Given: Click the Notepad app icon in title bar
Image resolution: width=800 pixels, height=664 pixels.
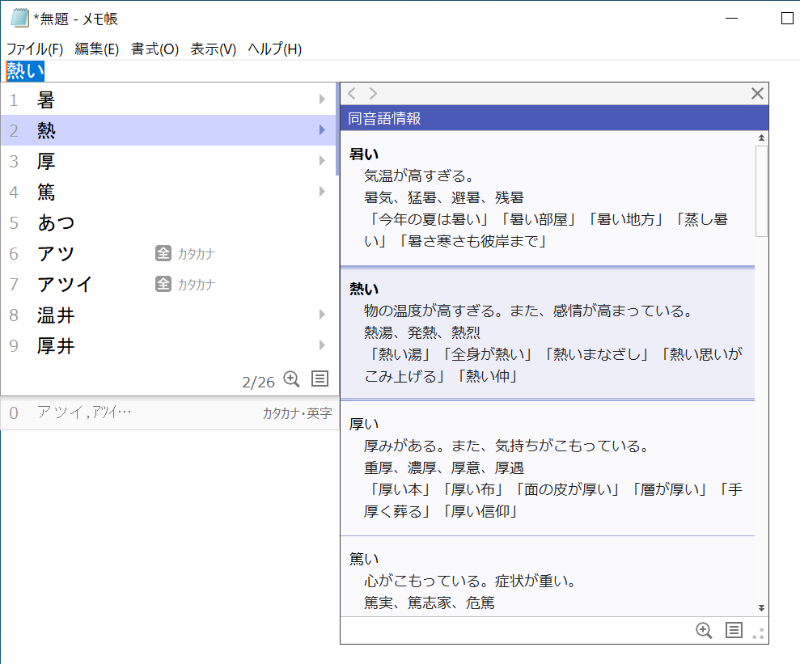Looking at the screenshot, I should (19, 18).
